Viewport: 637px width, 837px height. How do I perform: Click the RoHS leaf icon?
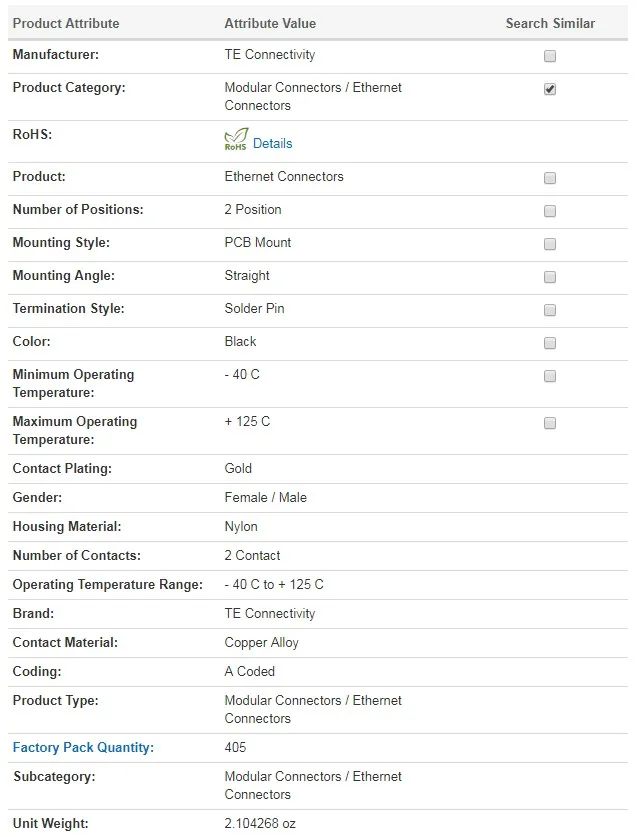236,141
